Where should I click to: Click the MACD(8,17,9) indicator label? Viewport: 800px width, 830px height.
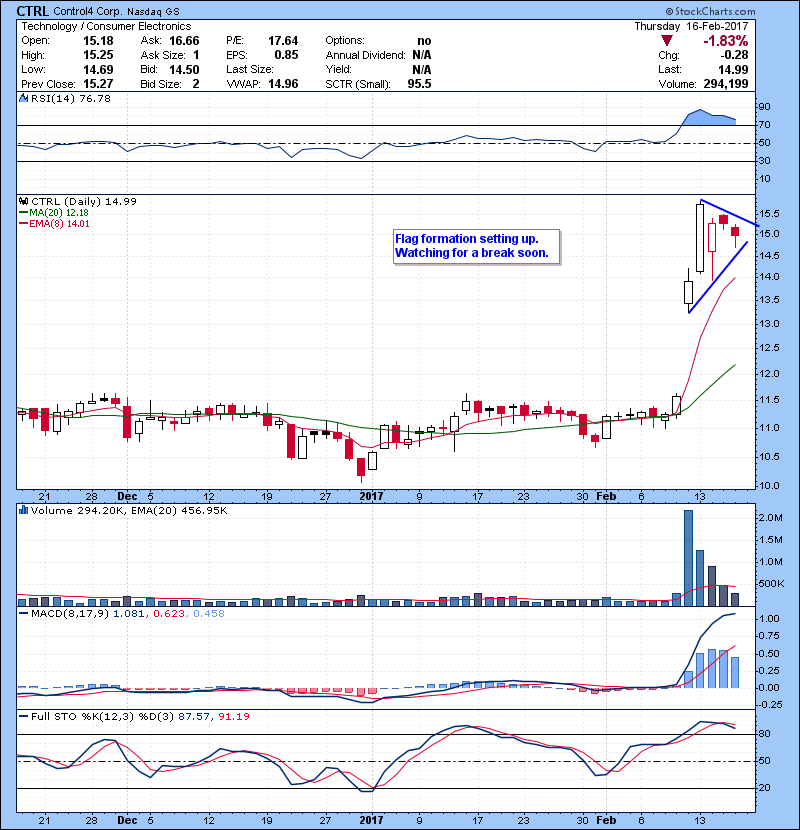point(70,614)
